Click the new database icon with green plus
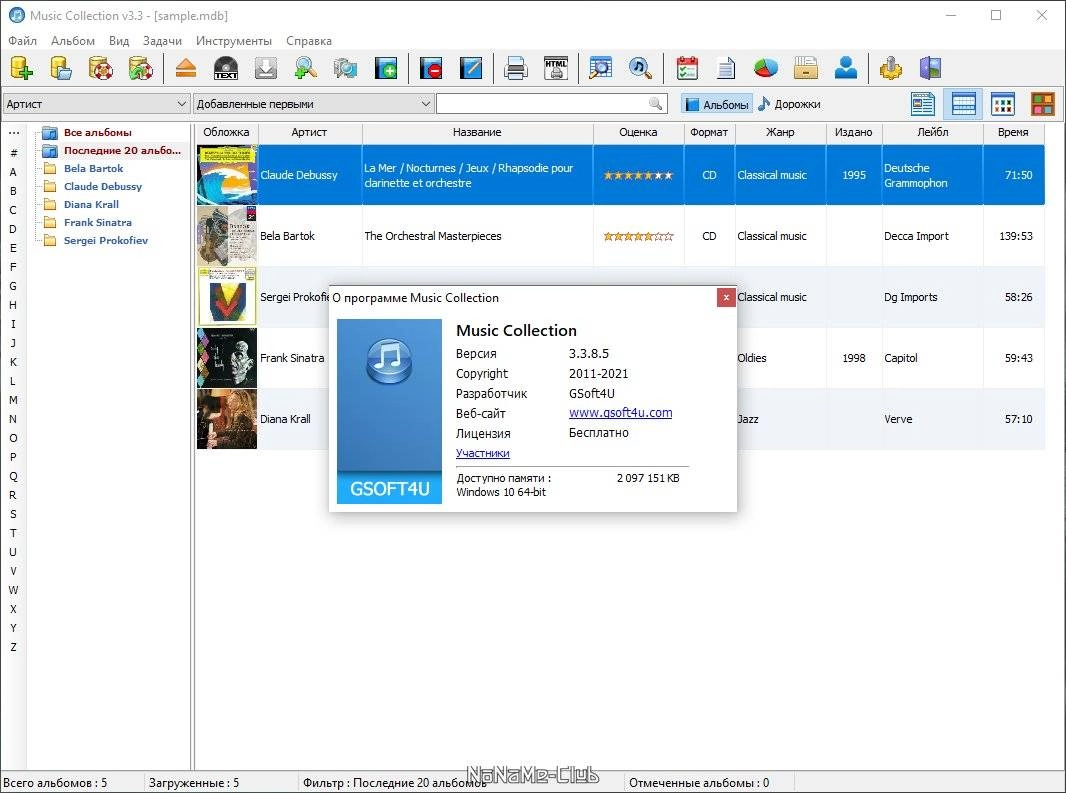The height and width of the screenshot is (793, 1066). pos(22,68)
